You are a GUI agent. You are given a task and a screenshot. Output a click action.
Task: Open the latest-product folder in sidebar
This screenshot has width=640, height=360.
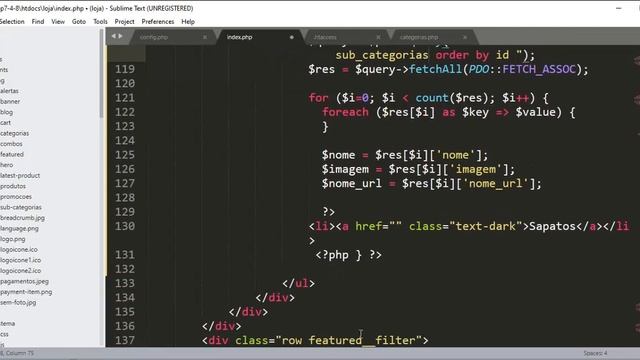point(20,176)
